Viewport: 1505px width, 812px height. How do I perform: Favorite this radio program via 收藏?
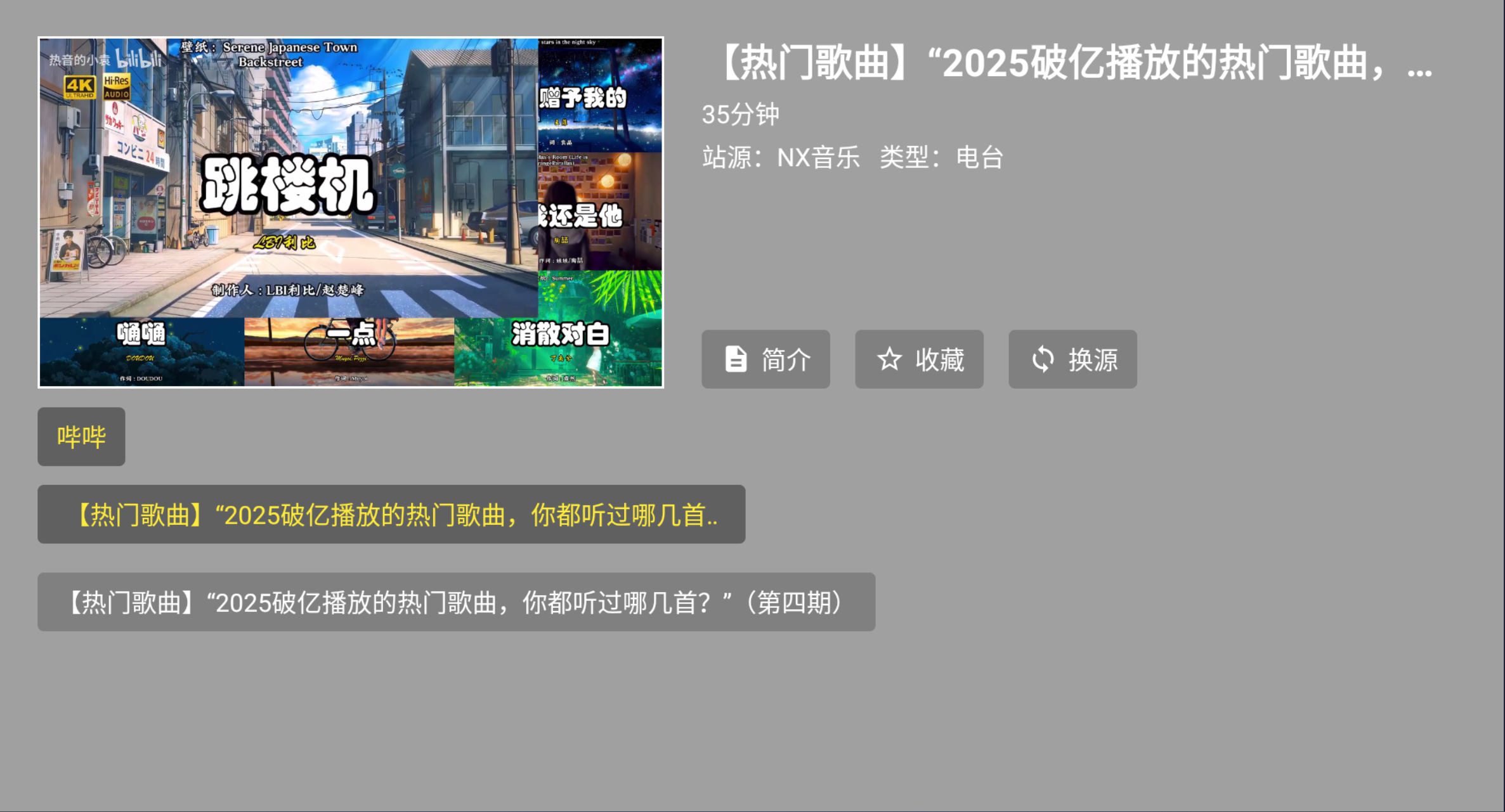[x=918, y=359]
